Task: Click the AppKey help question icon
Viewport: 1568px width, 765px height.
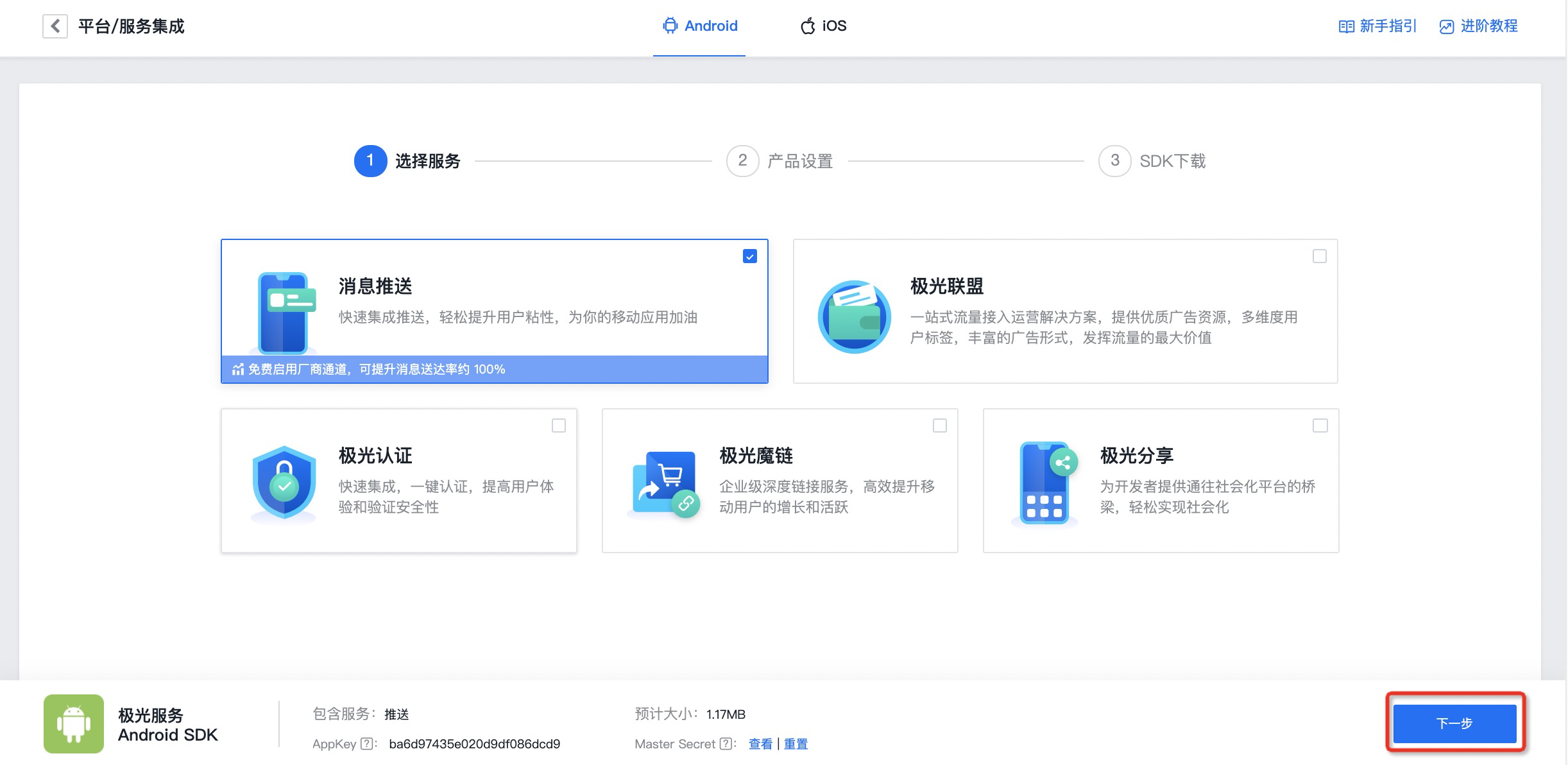Action: 367,744
